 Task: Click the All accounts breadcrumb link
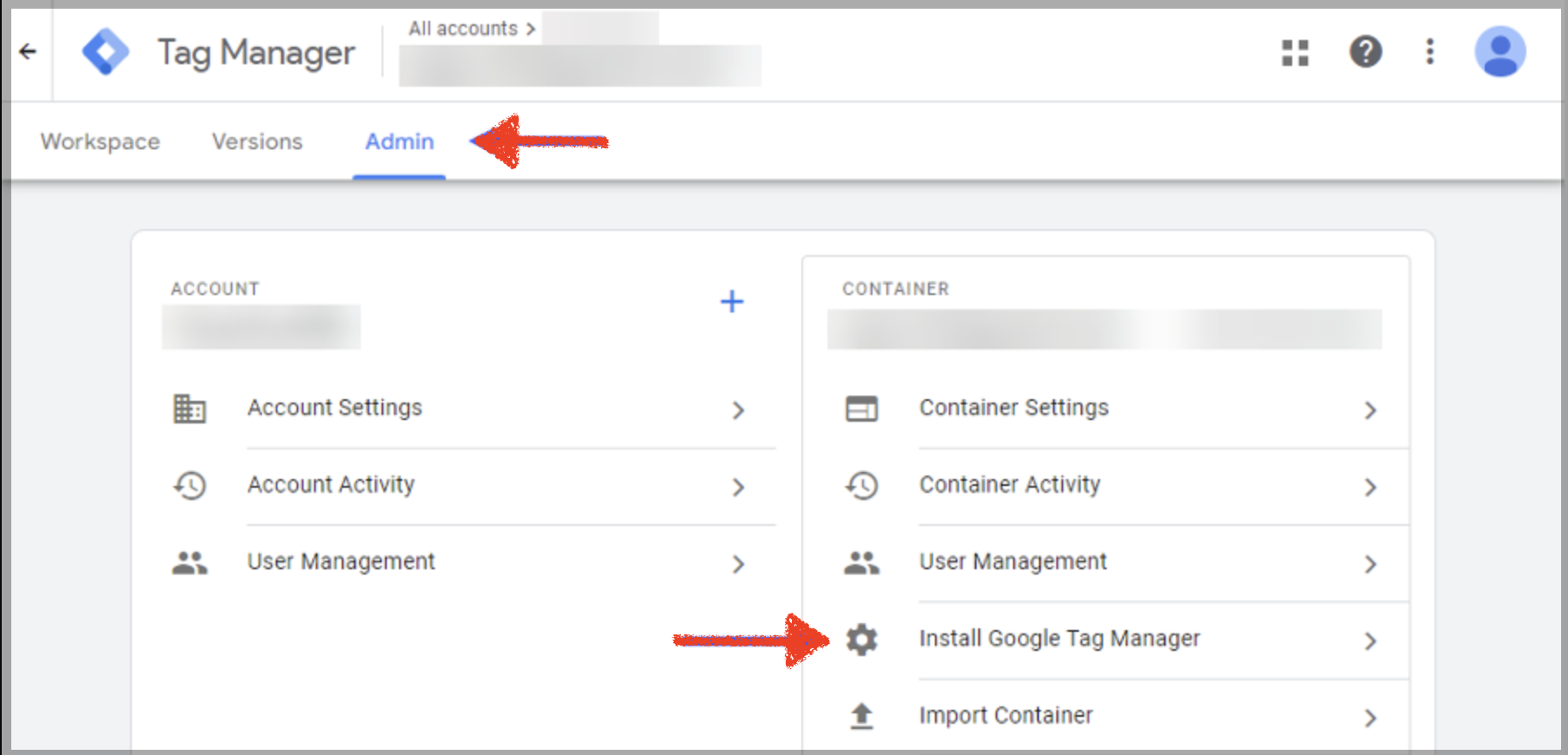[463, 29]
